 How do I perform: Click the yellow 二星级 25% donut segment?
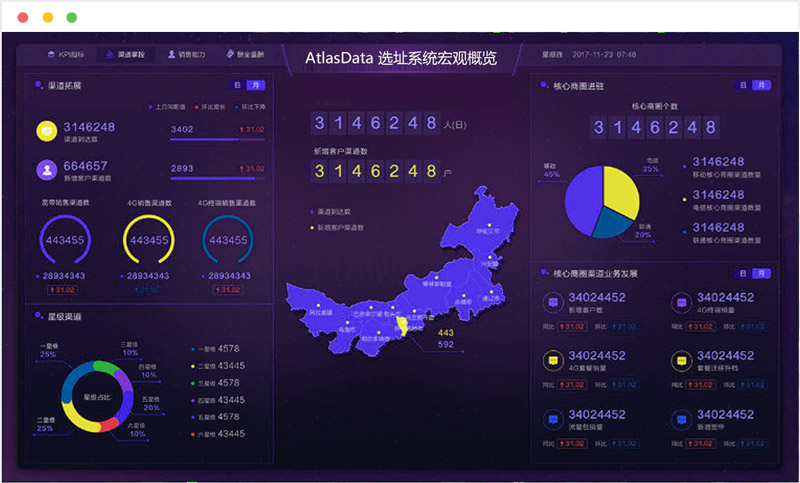tap(78, 418)
